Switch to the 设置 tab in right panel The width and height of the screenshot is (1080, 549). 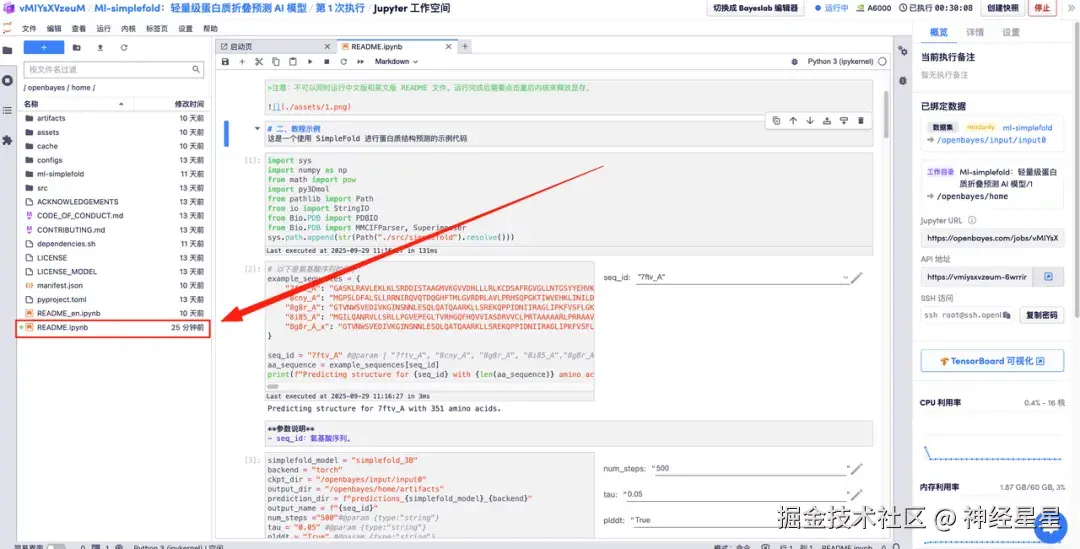pos(1010,32)
